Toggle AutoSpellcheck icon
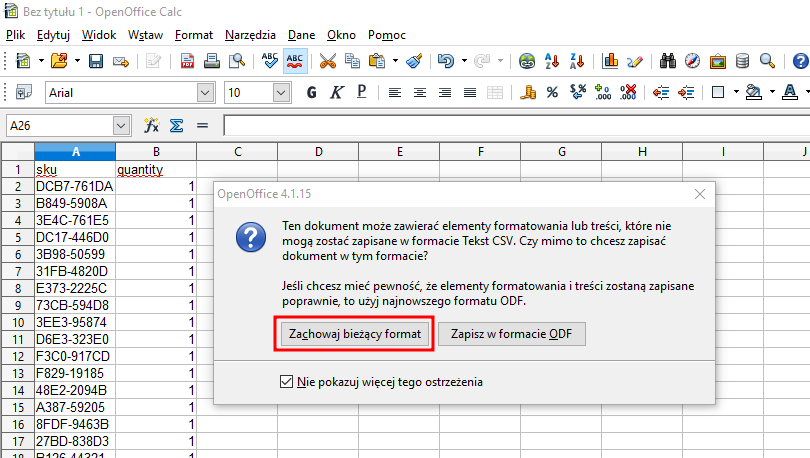 point(295,61)
